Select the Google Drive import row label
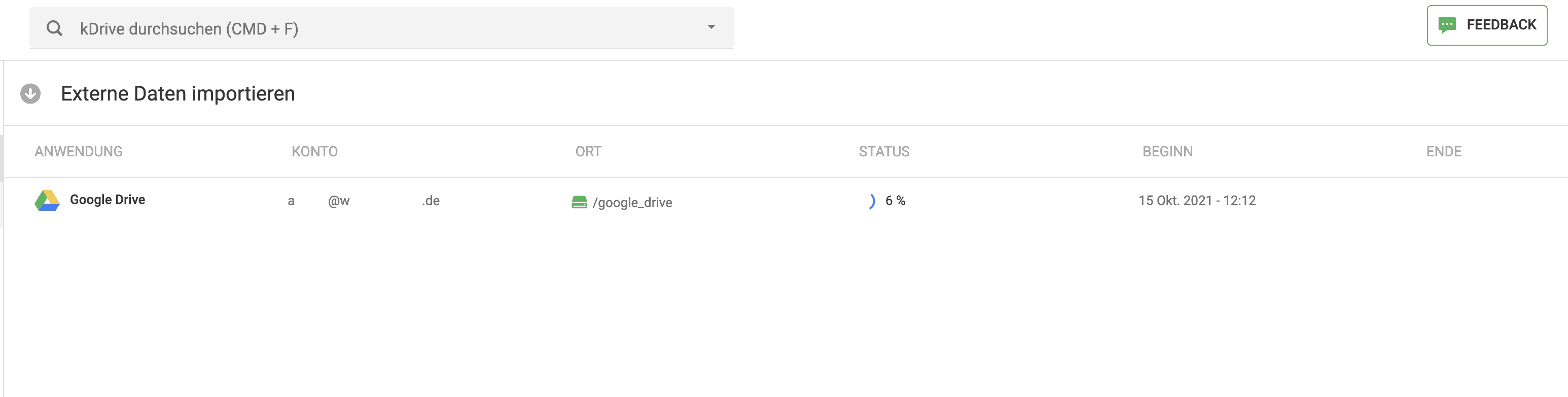This screenshot has width=1568, height=397. 107,200
